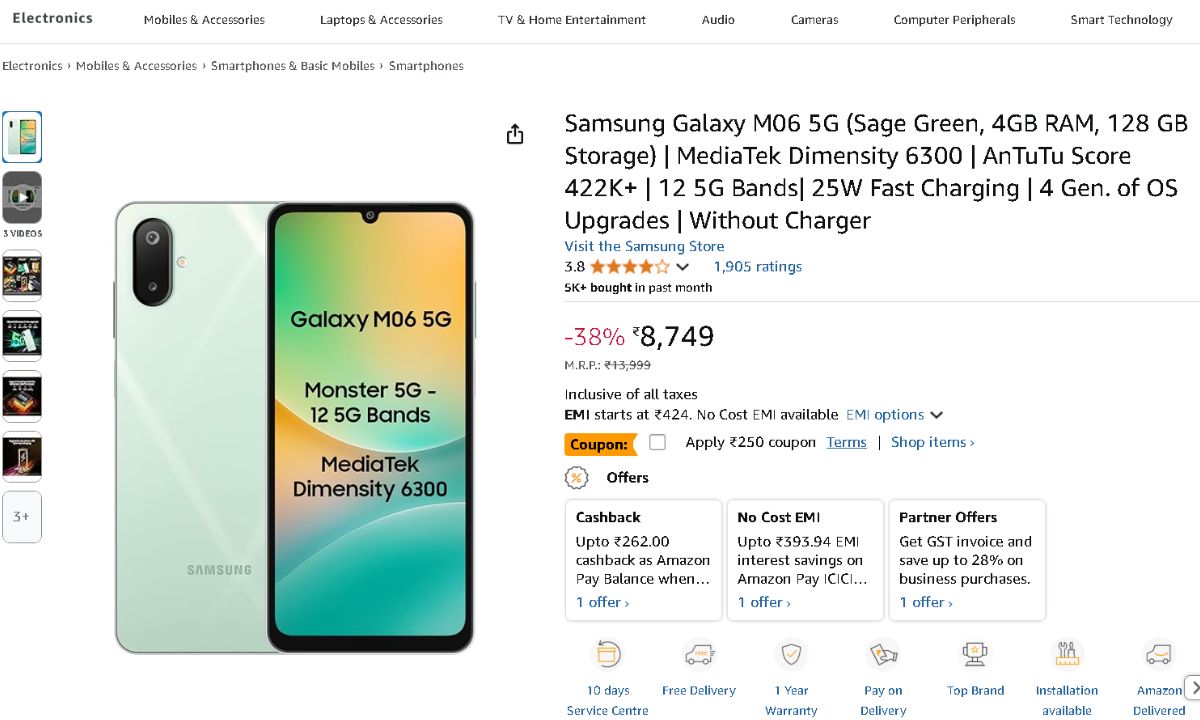The width and height of the screenshot is (1200, 720).
Task: Expand the EMI options dropdown
Action: [x=894, y=414]
